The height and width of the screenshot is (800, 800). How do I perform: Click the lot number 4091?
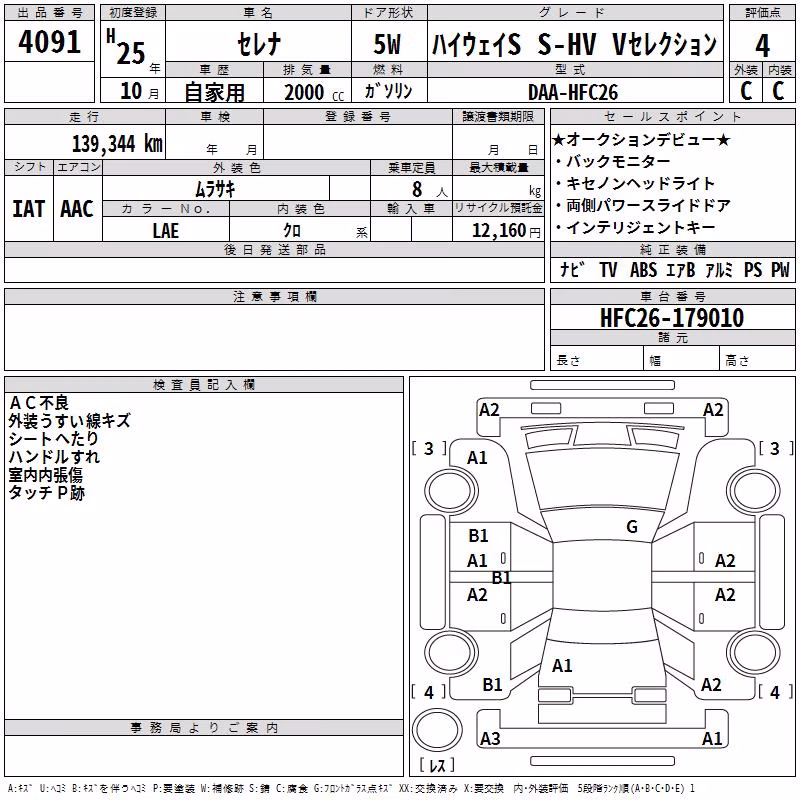pos(49,42)
